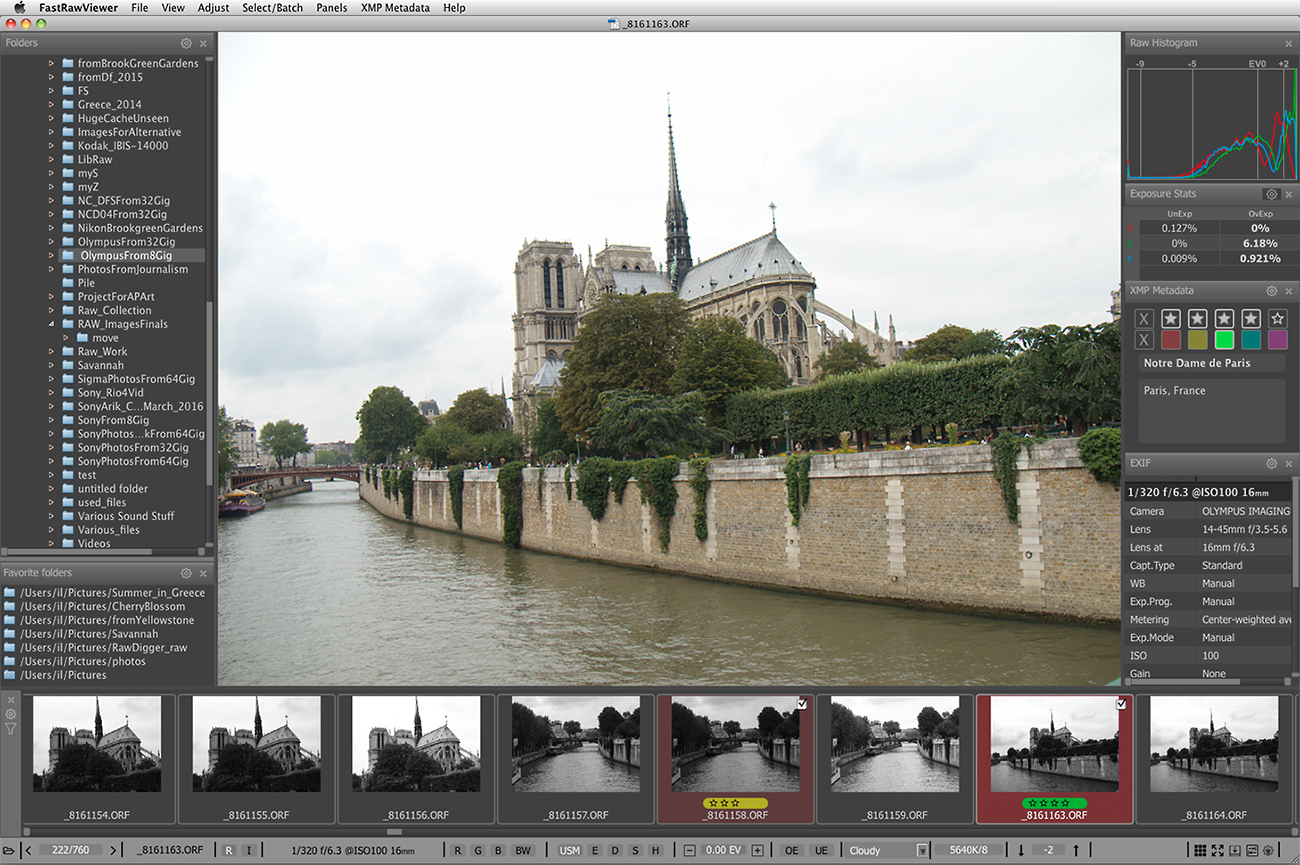Click the up arrow beside the -2 value
This screenshot has width=1300, height=865.
coord(1076,850)
